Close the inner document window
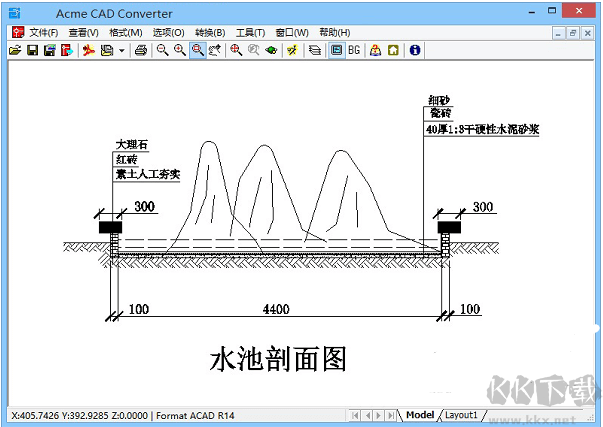Image resolution: width=603 pixels, height=427 pixels. point(587,33)
